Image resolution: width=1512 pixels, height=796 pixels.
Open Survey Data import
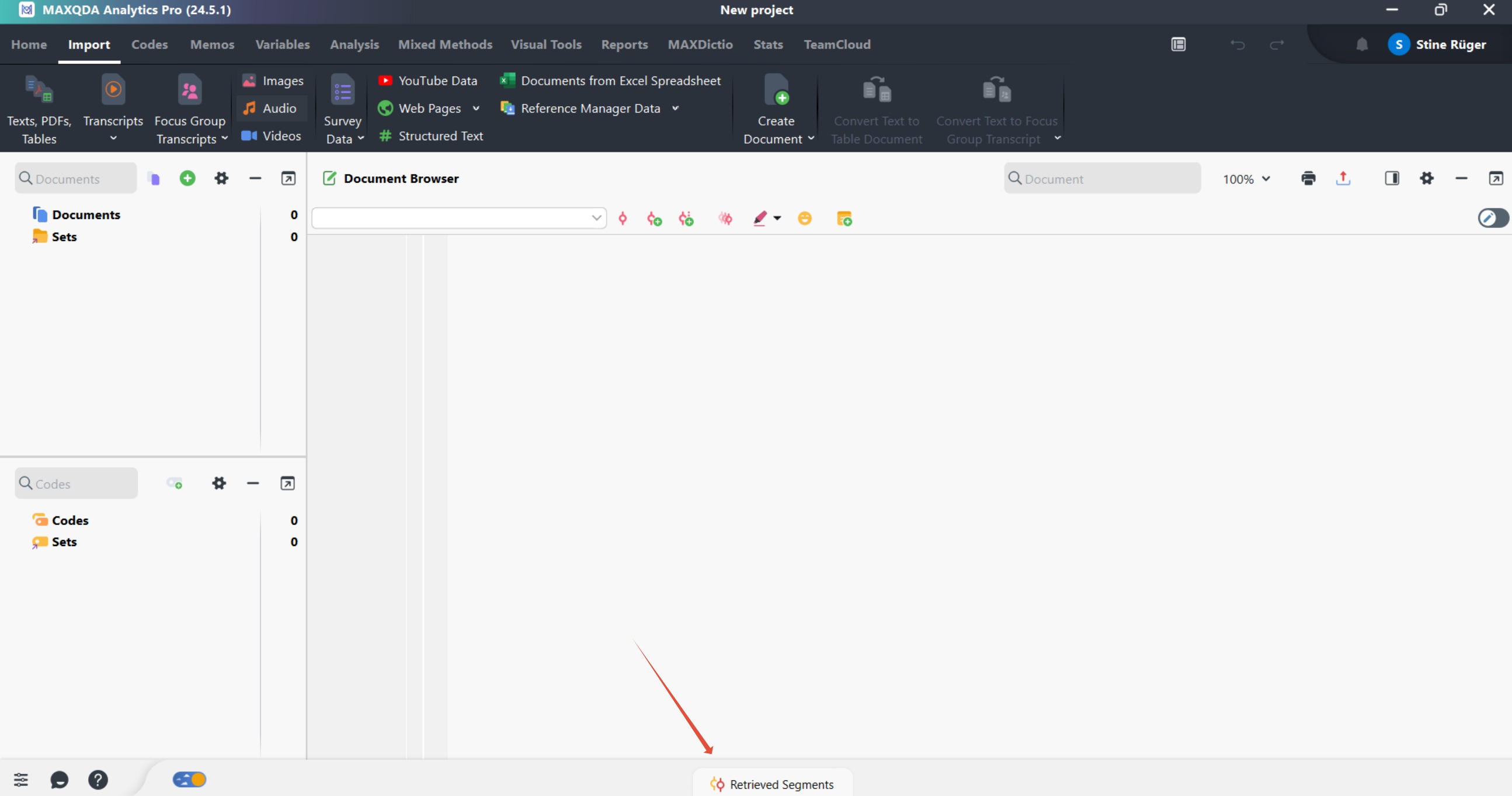coord(342,109)
